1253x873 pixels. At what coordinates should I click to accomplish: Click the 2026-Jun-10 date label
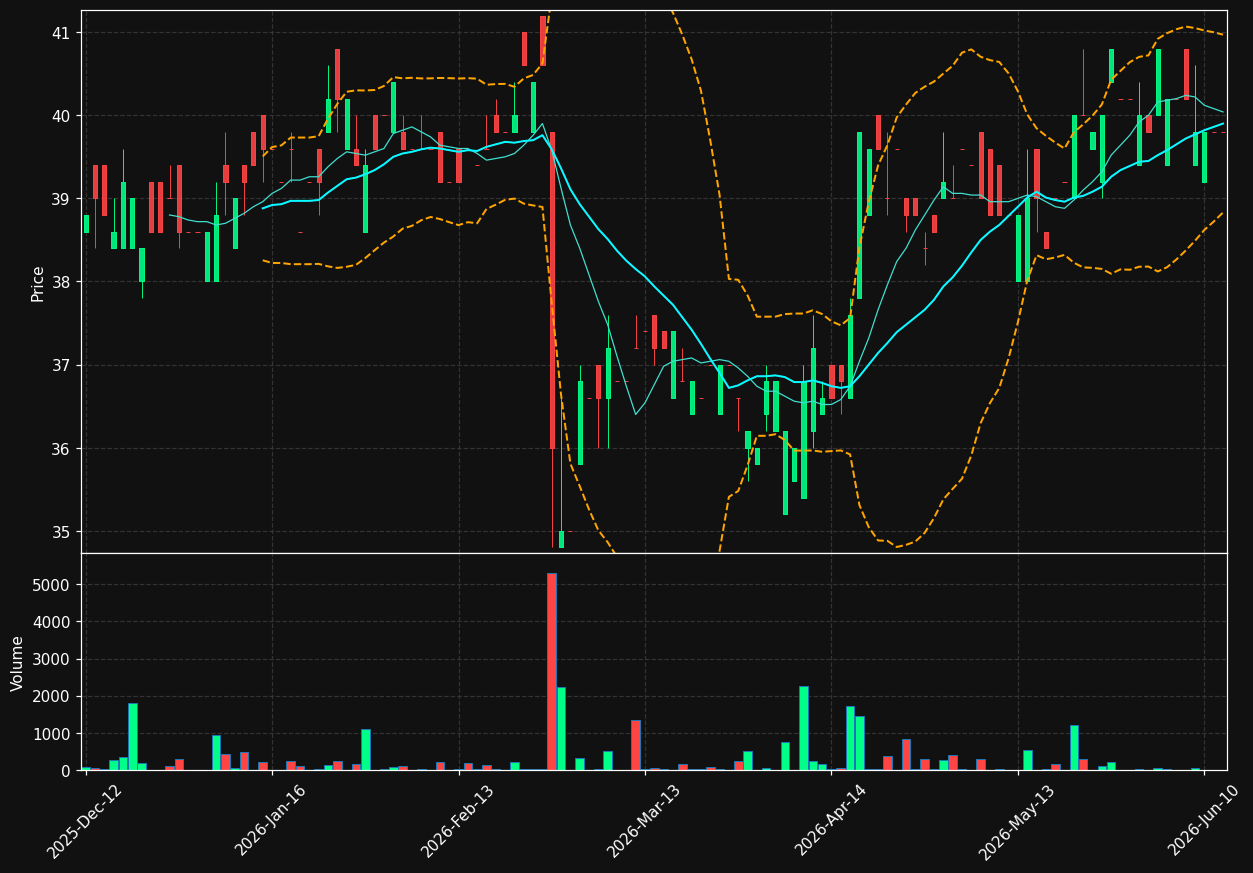[x=1204, y=821]
